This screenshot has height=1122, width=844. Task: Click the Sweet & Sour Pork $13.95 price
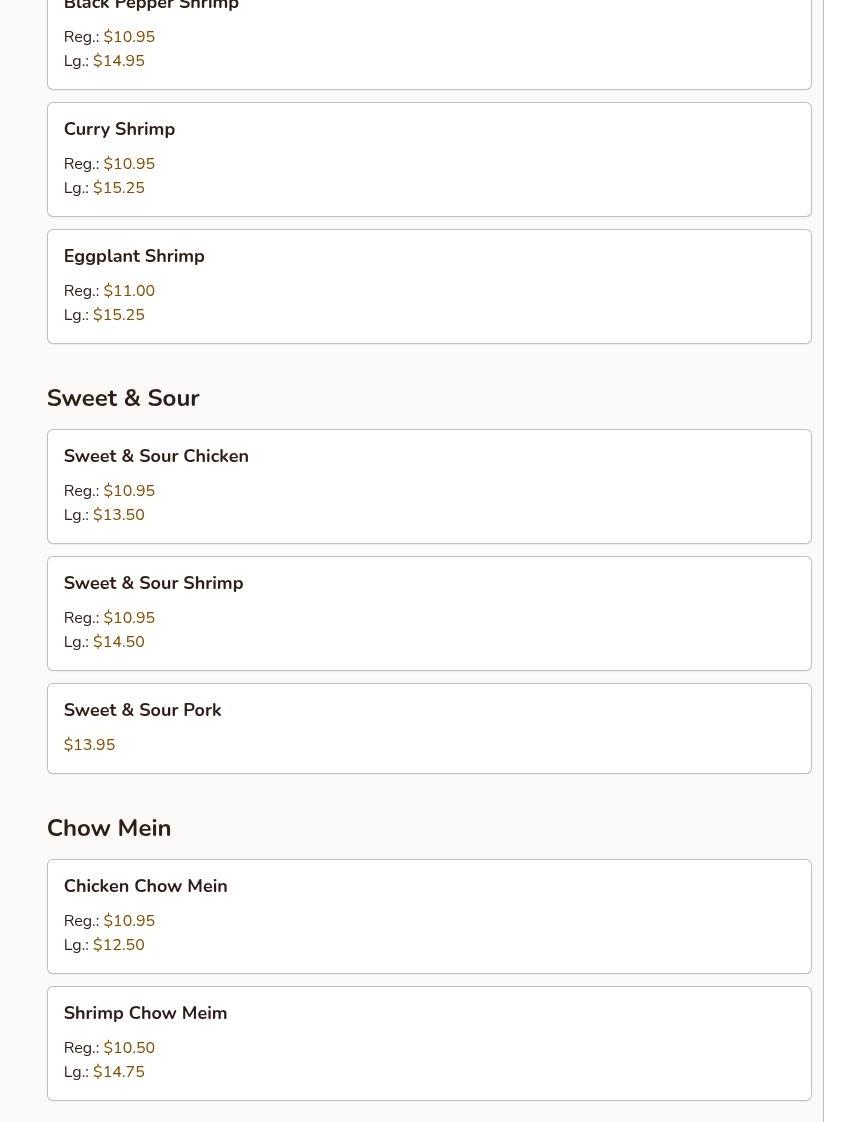pyautogui.click(x=89, y=745)
